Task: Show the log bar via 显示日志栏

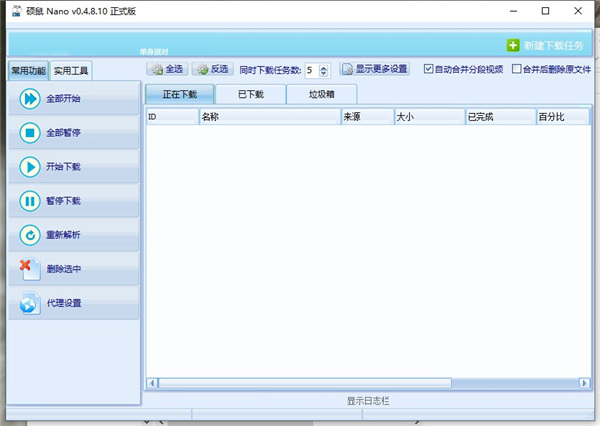Action: pos(368,401)
